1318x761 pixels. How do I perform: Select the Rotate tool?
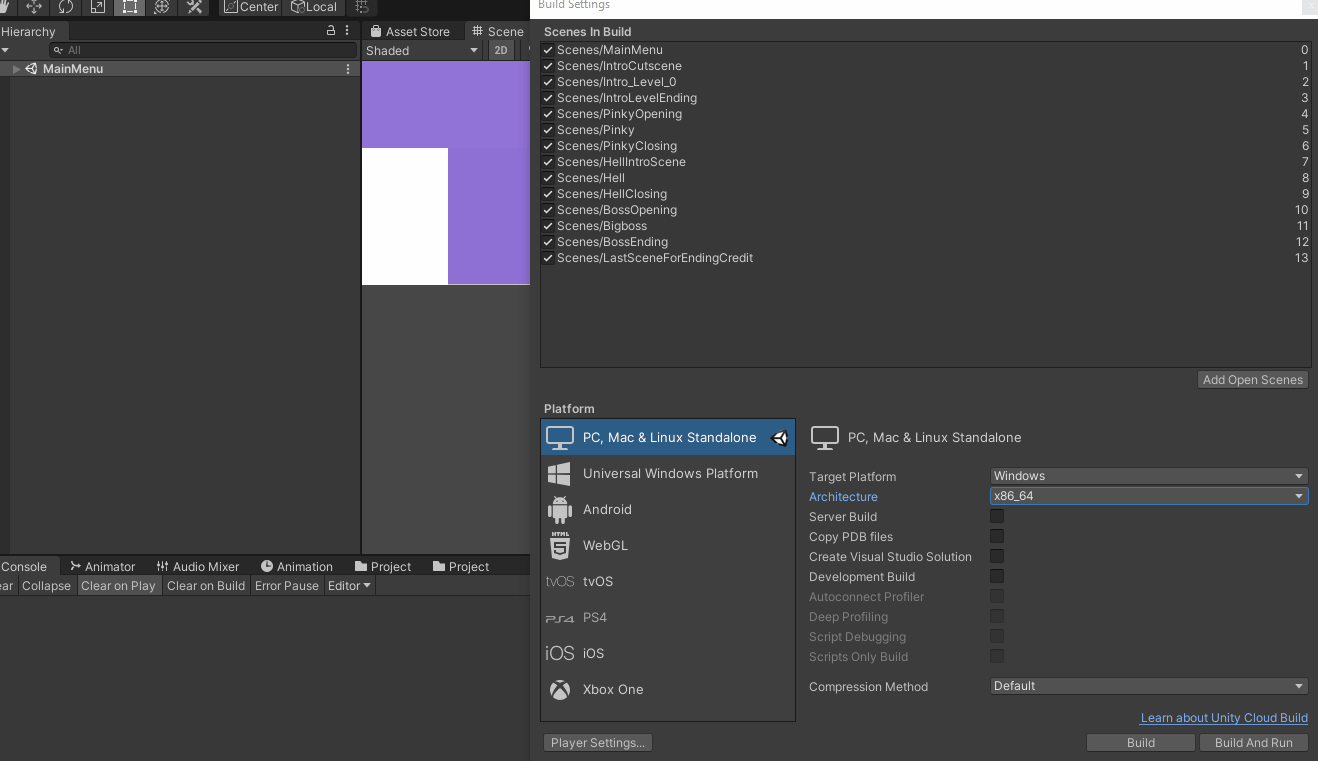tap(66, 7)
